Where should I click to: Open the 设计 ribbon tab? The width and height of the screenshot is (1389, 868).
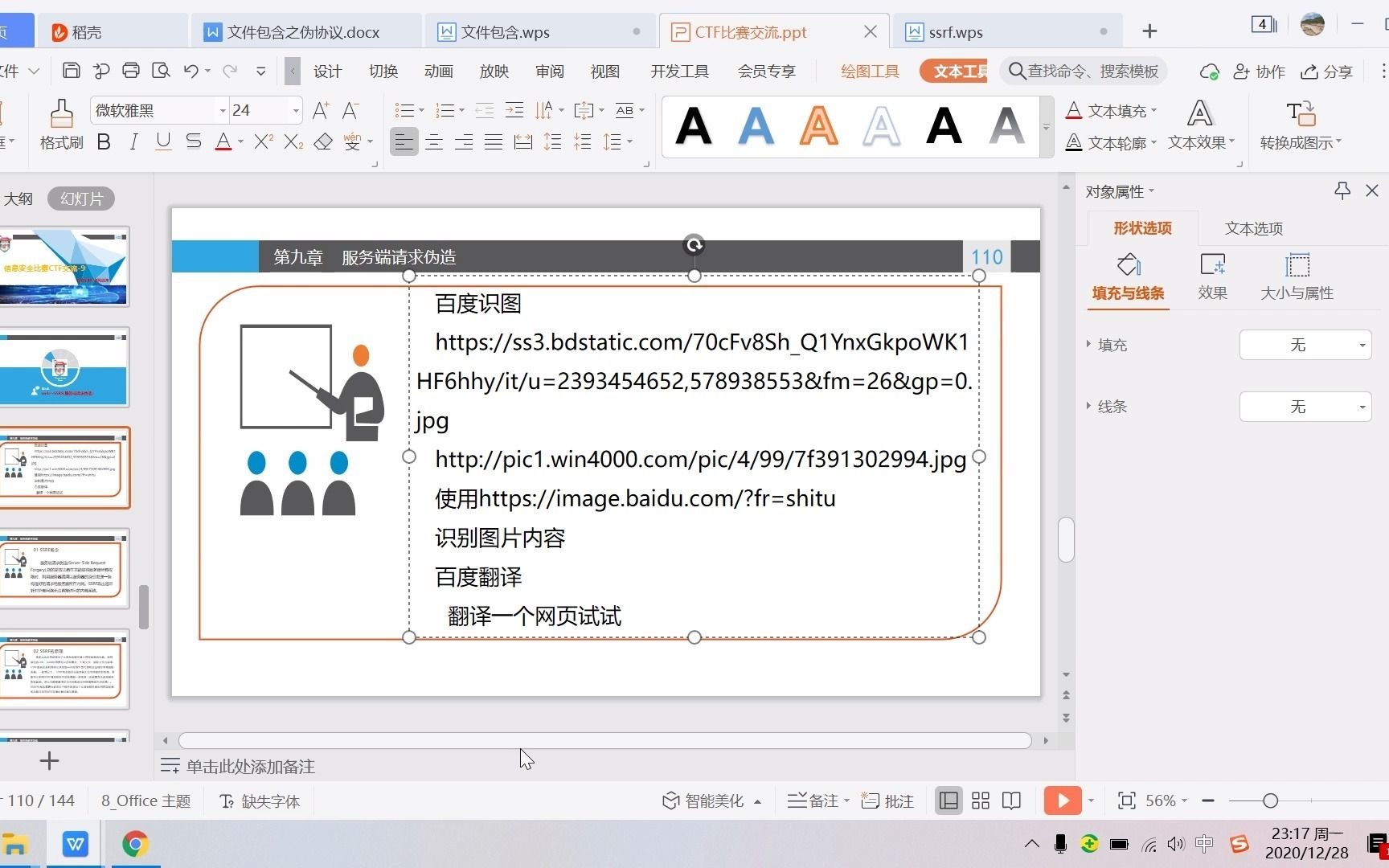(x=328, y=72)
